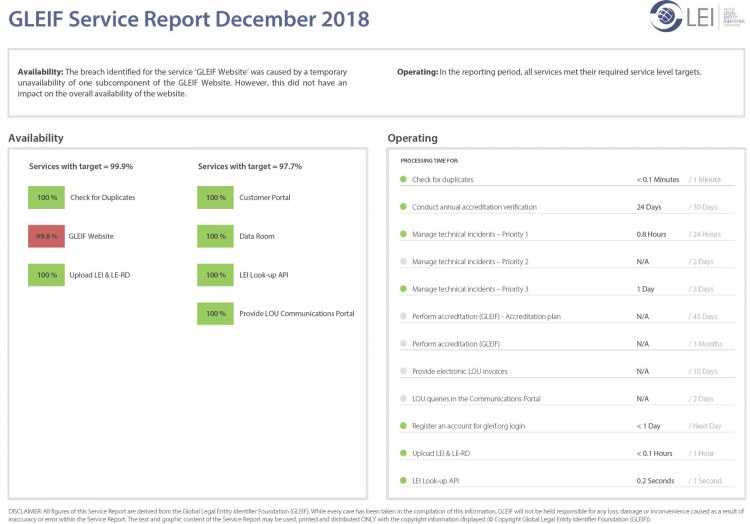
Task: Click the green dot beside Check for duplicates
Action: 403,180
